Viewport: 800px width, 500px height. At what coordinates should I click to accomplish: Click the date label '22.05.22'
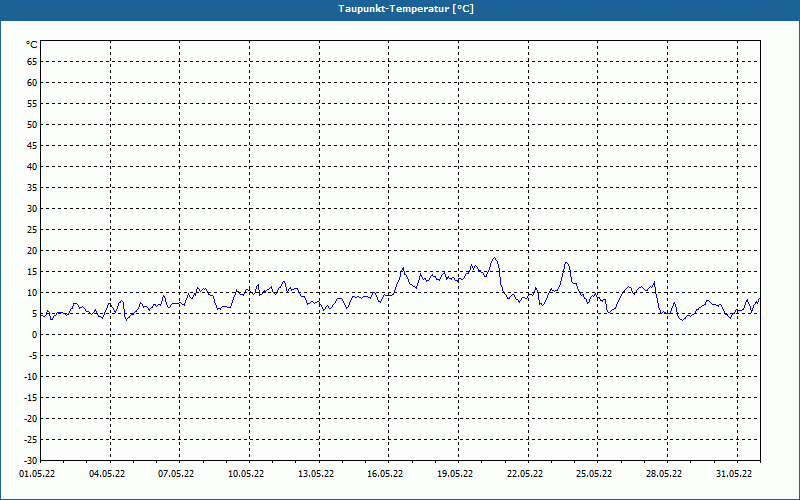[525, 474]
